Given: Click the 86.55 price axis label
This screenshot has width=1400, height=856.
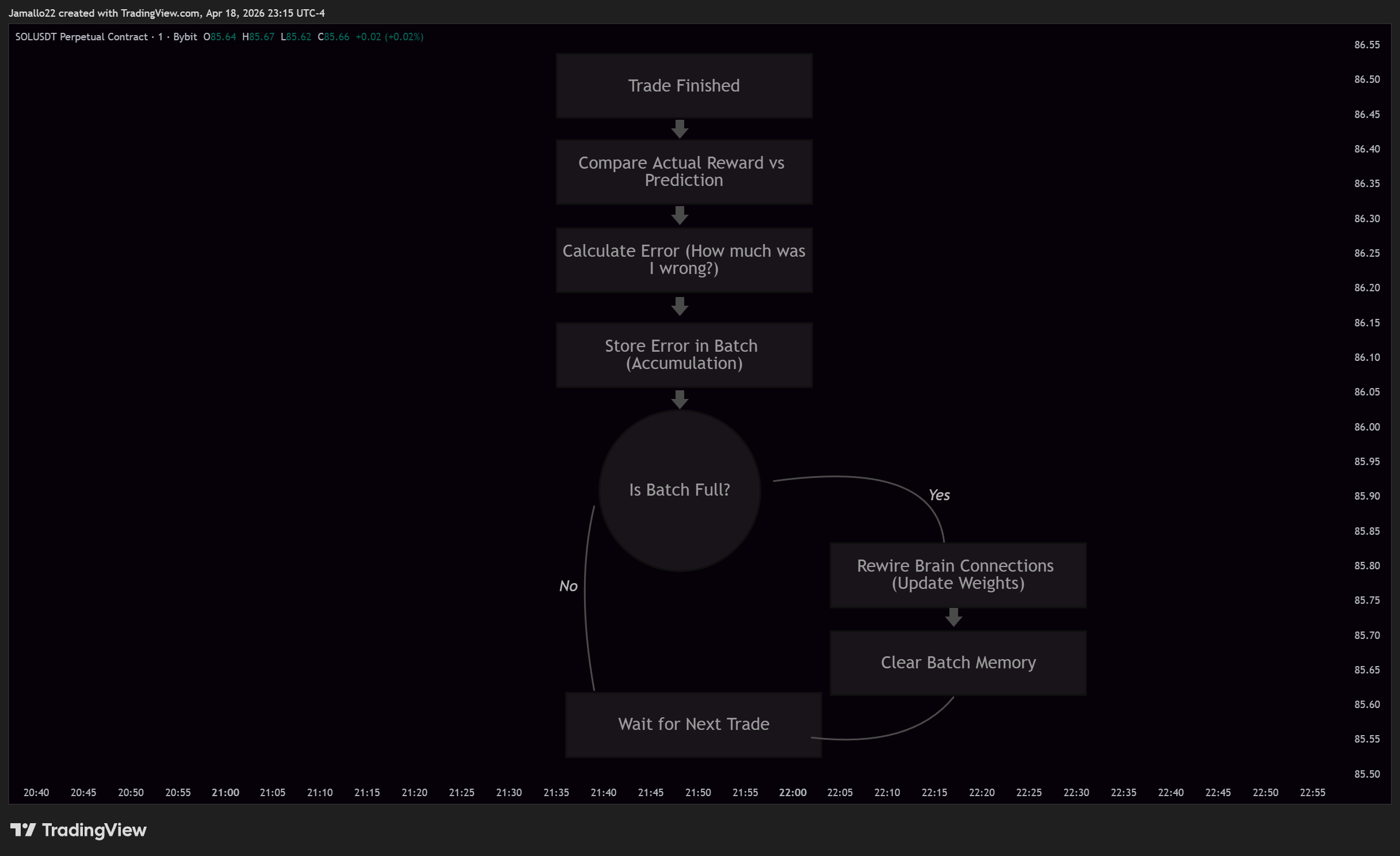Looking at the screenshot, I should [x=1367, y=45].
